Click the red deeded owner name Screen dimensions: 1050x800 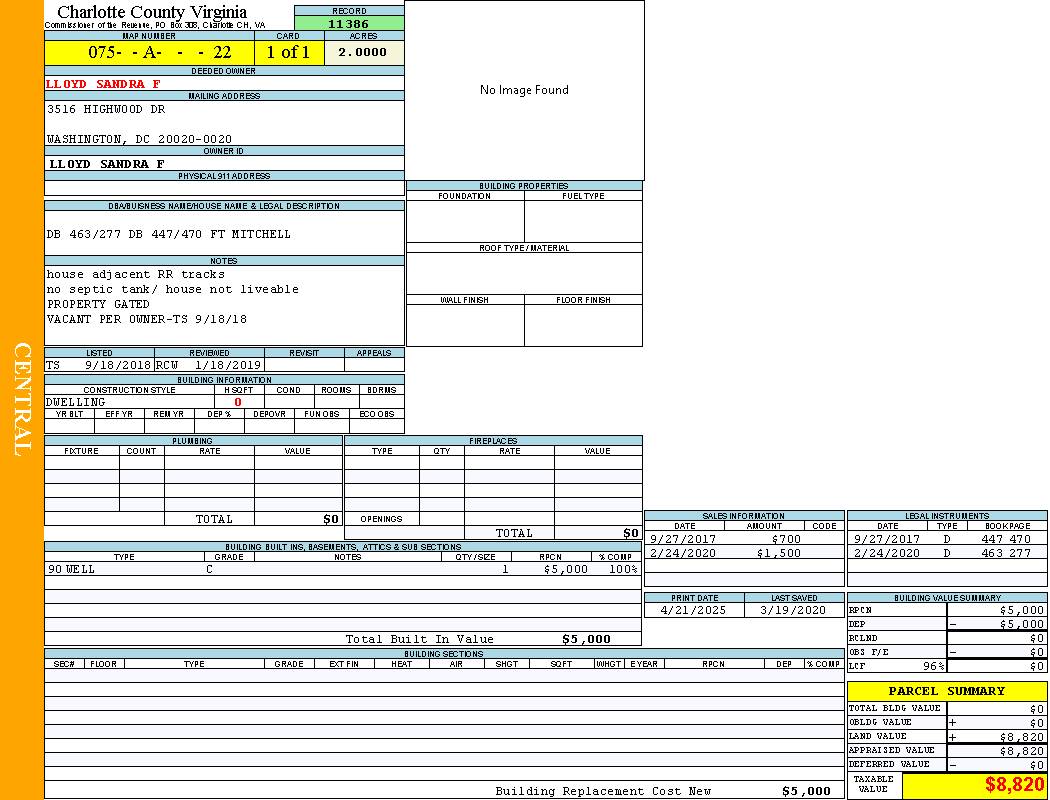click(103, 84)
